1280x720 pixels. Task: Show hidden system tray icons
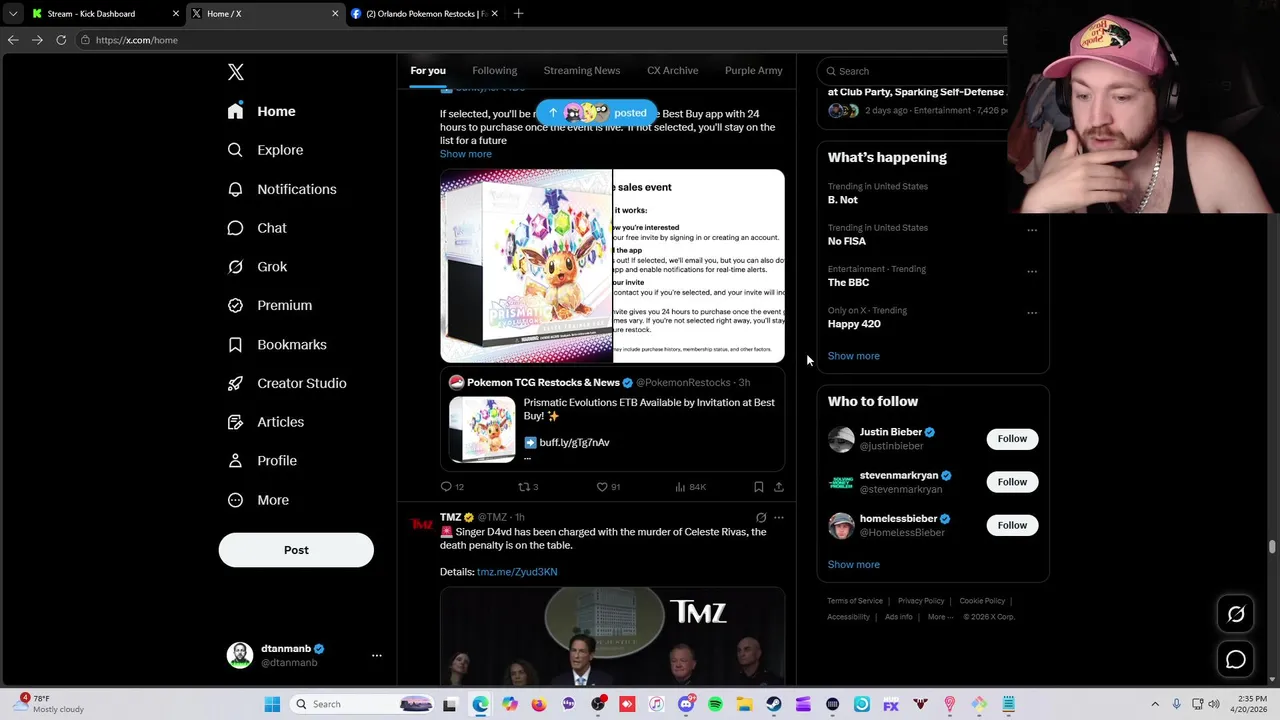(x=1155, y=704)
